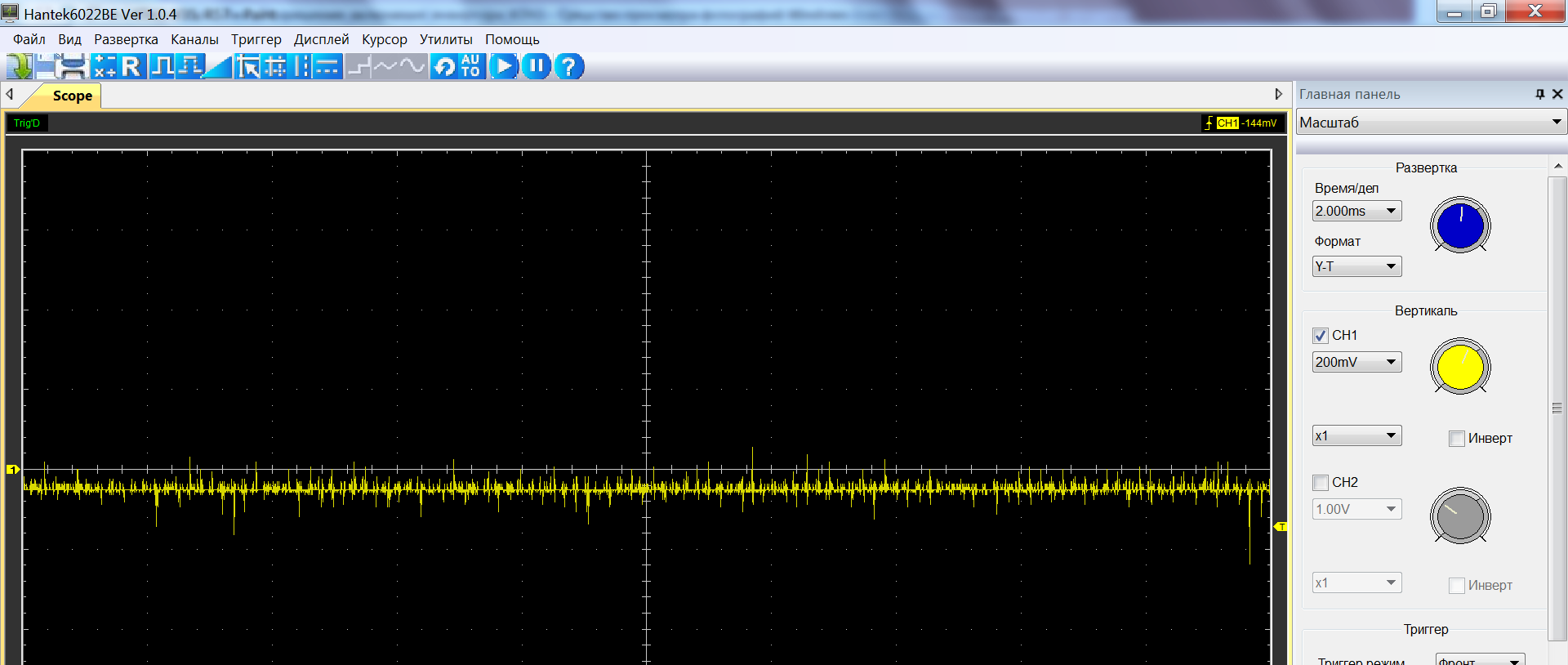Open the Дисплей menu
Screen dimensions: 1568x665
click(321, 39)
